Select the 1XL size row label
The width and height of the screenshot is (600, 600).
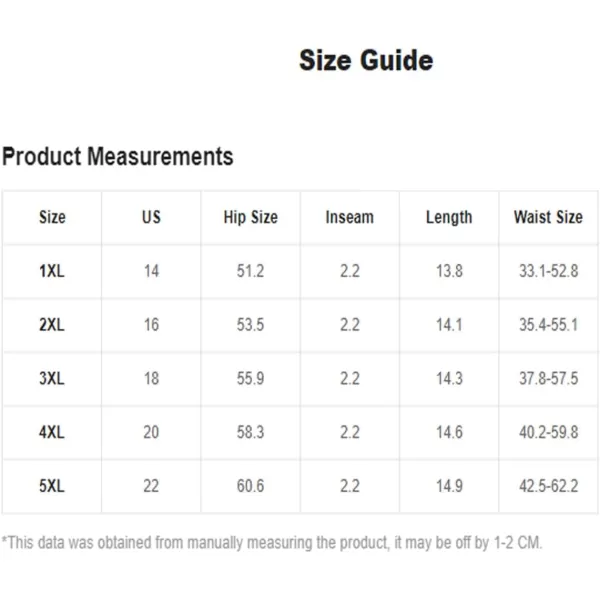[52, 271]
